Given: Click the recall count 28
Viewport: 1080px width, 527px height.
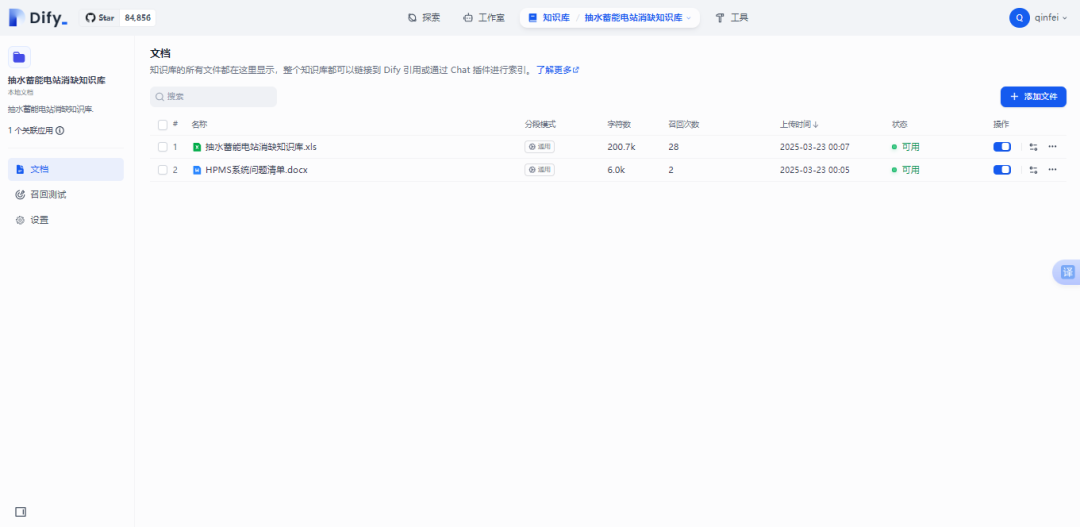Looking at the screenshot, I should click(674, 147).
